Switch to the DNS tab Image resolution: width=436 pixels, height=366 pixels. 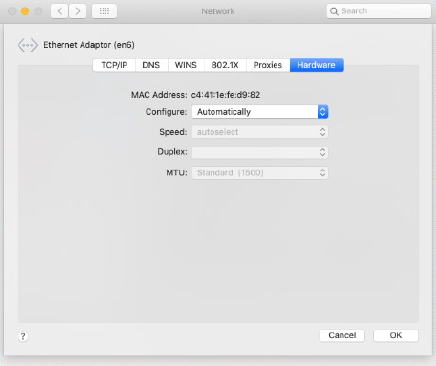[151, 65]
